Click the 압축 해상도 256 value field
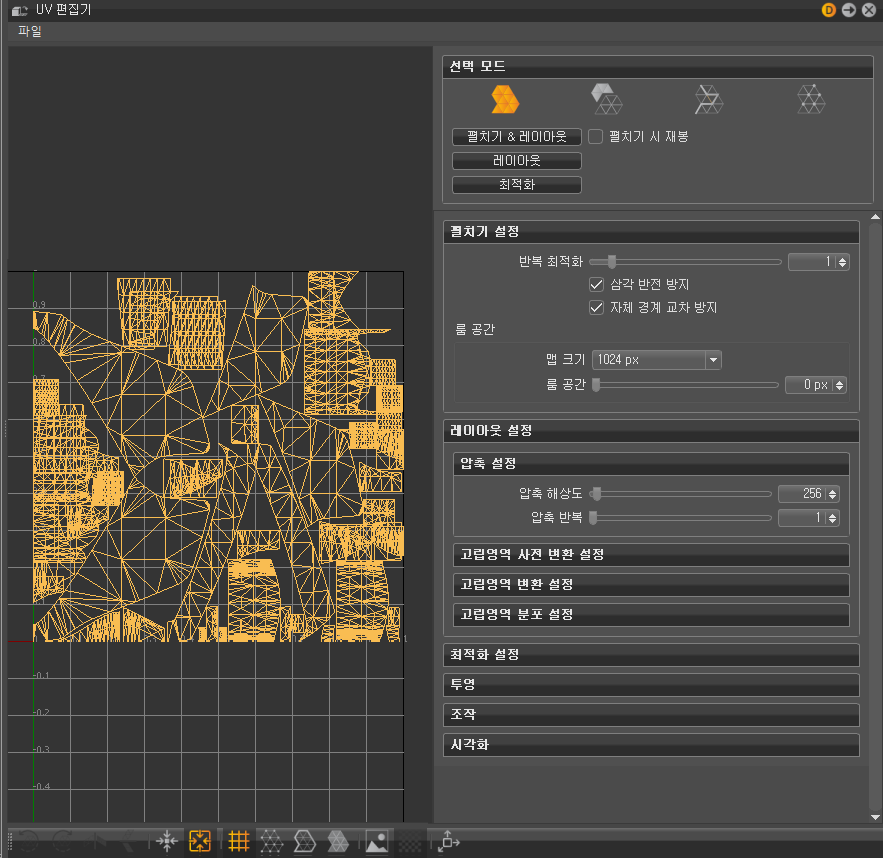Viewport: 883px width, 858px height. point(801,494)
